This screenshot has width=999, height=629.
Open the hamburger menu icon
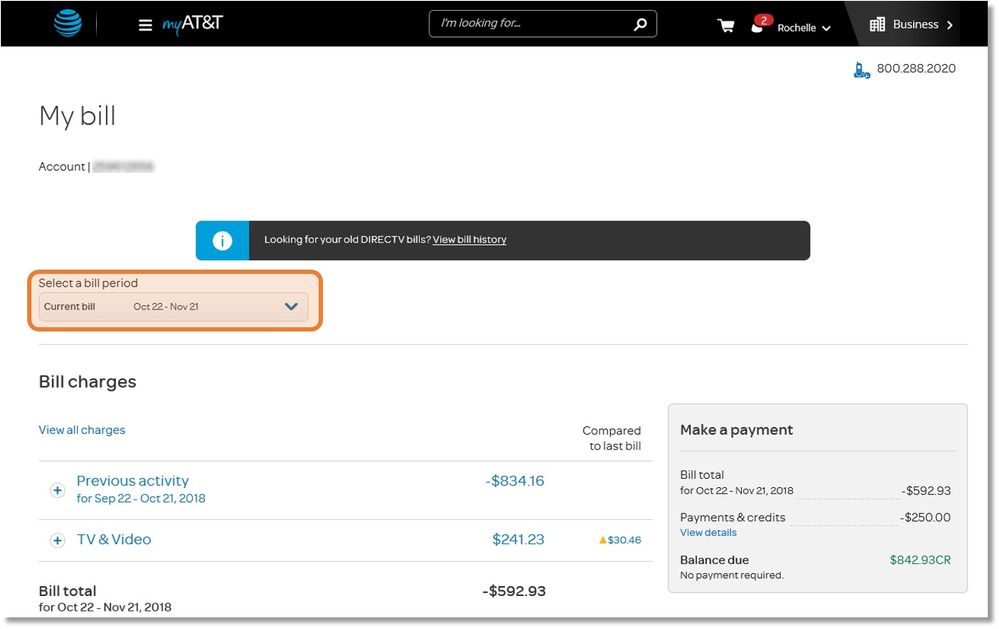(x=145, y=25)
